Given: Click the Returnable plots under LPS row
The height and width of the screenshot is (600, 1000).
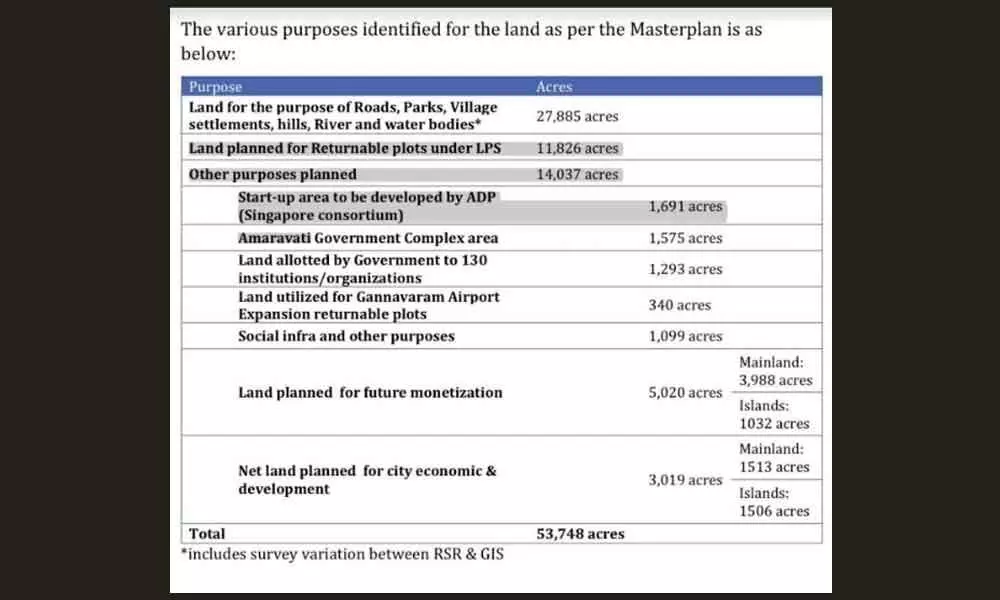Looking at the screenshot, I should [345, 149].
